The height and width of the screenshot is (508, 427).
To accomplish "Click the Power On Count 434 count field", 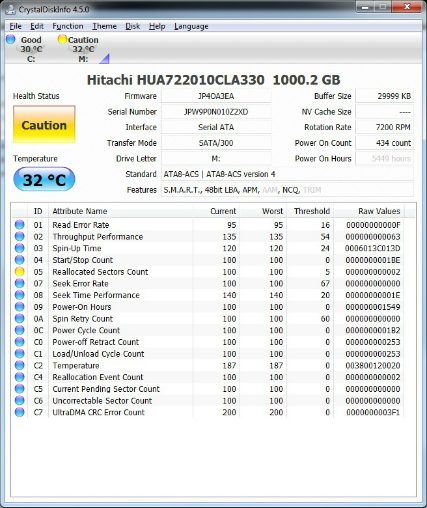I will (x=384, y=143).
